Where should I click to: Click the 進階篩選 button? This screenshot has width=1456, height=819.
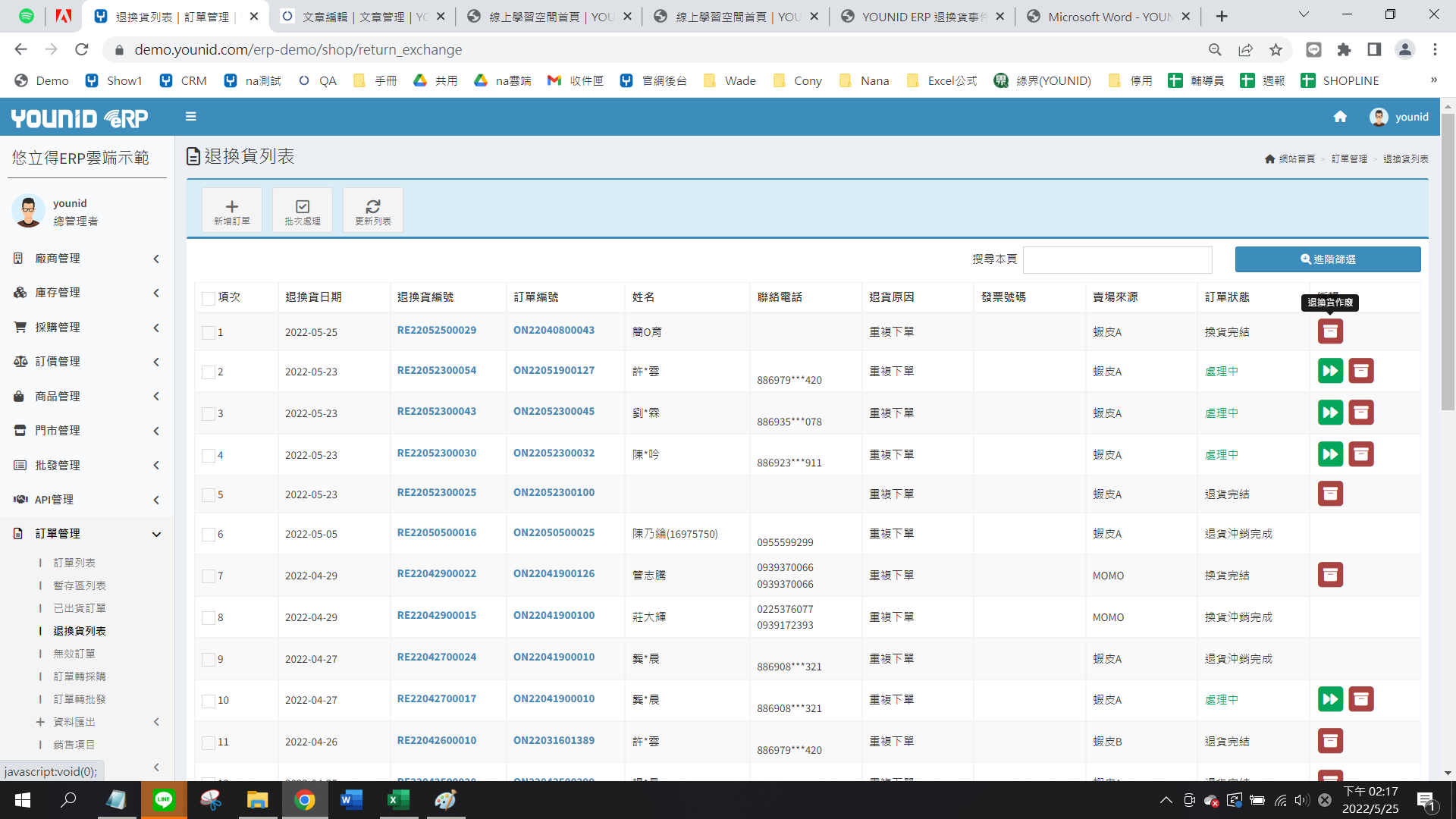1328,259
